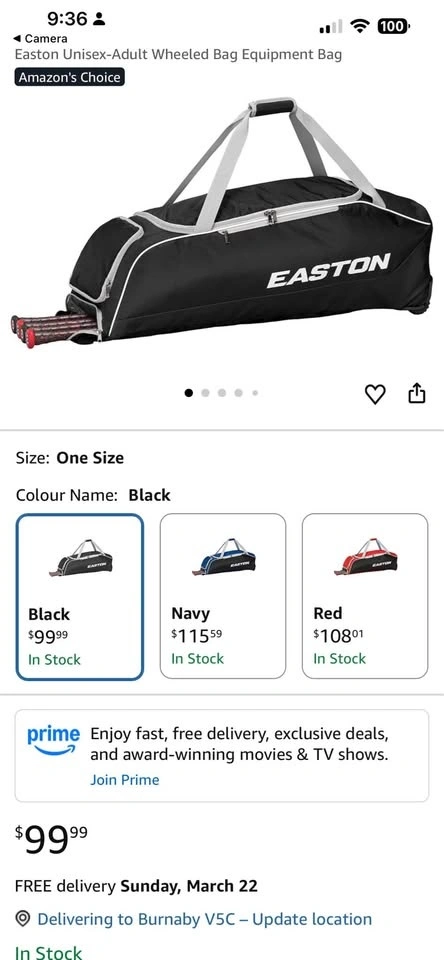Jump to the third image dot
This screenshot has height=960, width=444.
pos(222,393)
